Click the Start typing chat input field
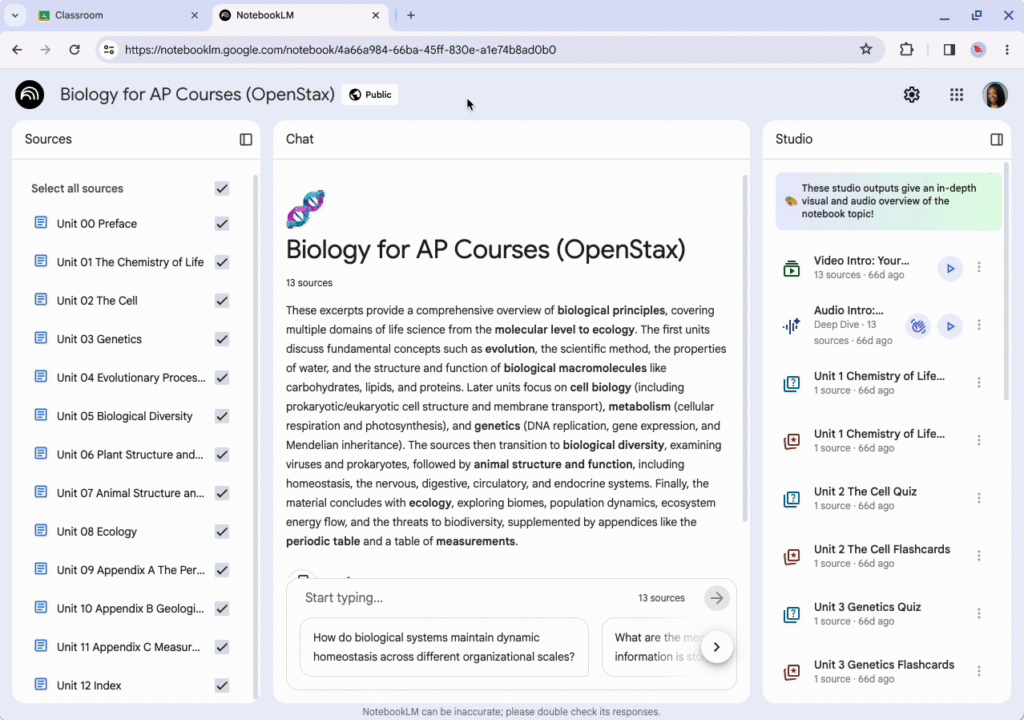Image resolution: width=1024 pixels, height=720 pixels. coord(450,597)
